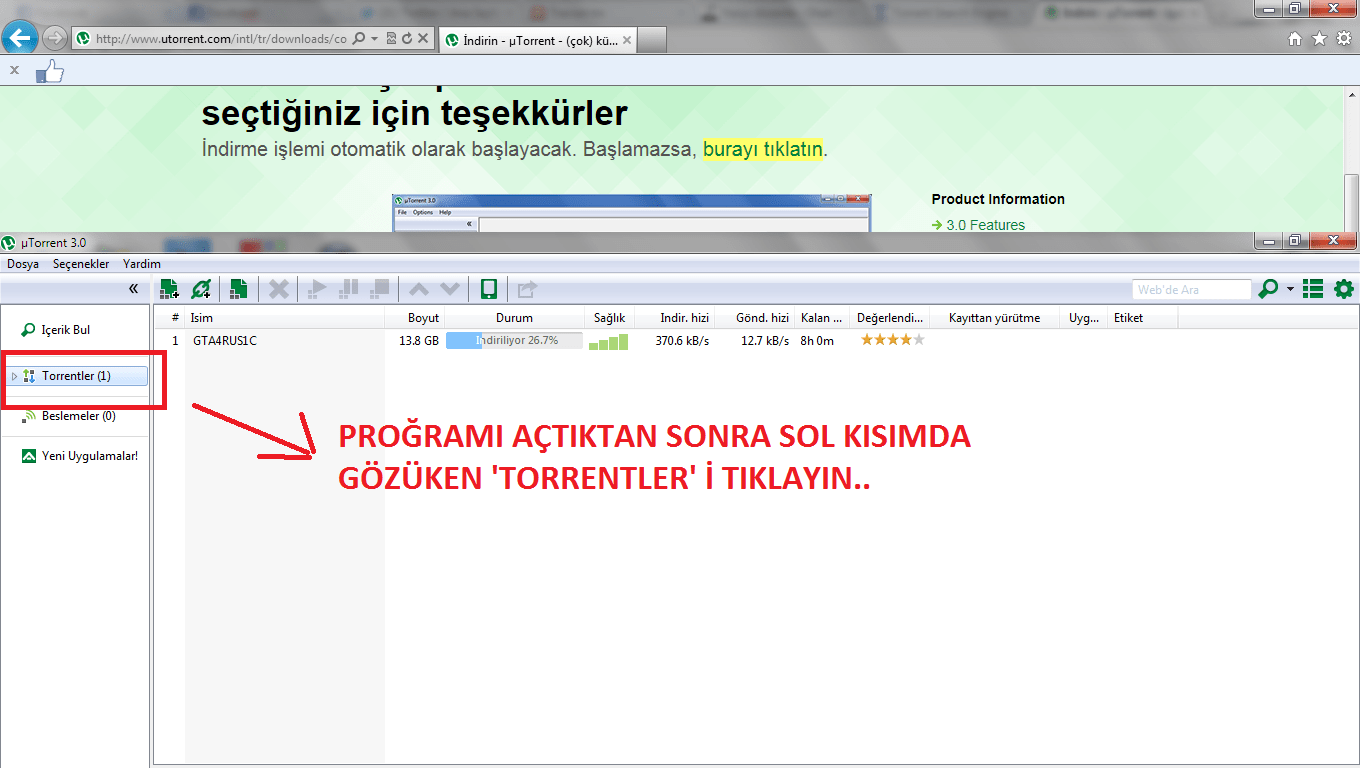Sort by the Durum column header
Image resolution: width=1360 pixels, height=768 pixels.
click(x=515, y=318)
